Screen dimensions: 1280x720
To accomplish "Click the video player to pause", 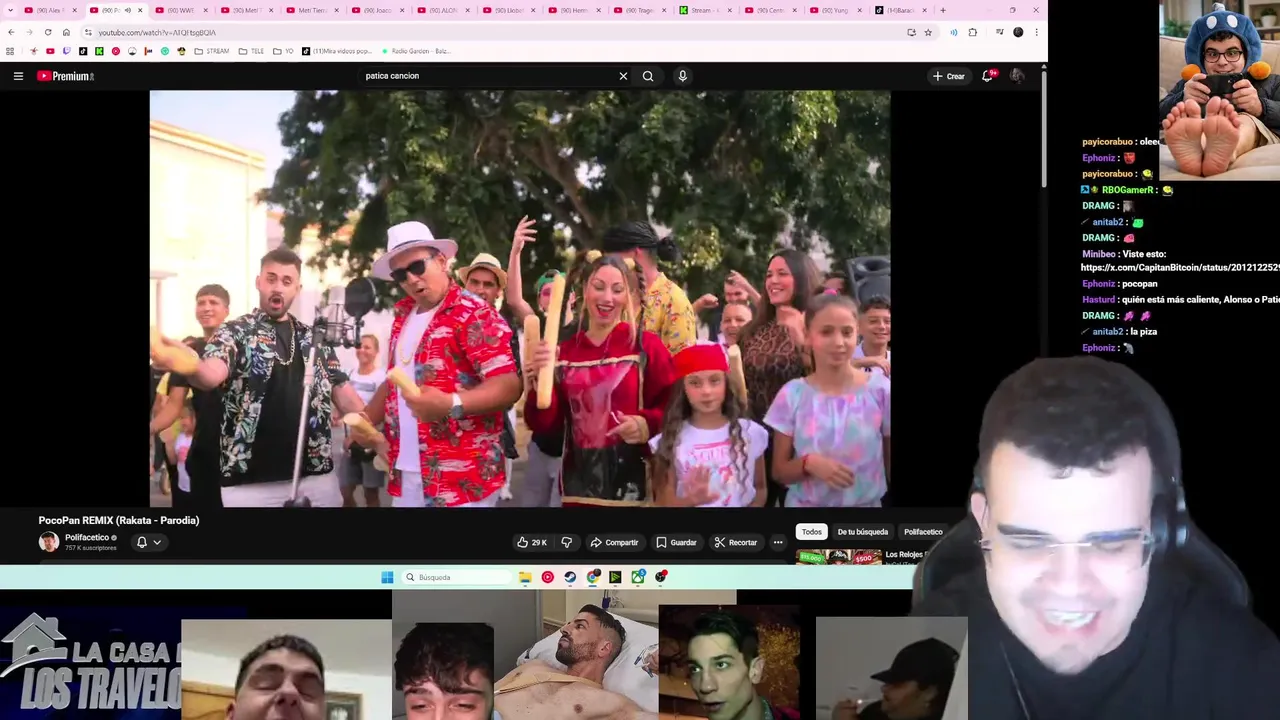I will coord(520,299).
